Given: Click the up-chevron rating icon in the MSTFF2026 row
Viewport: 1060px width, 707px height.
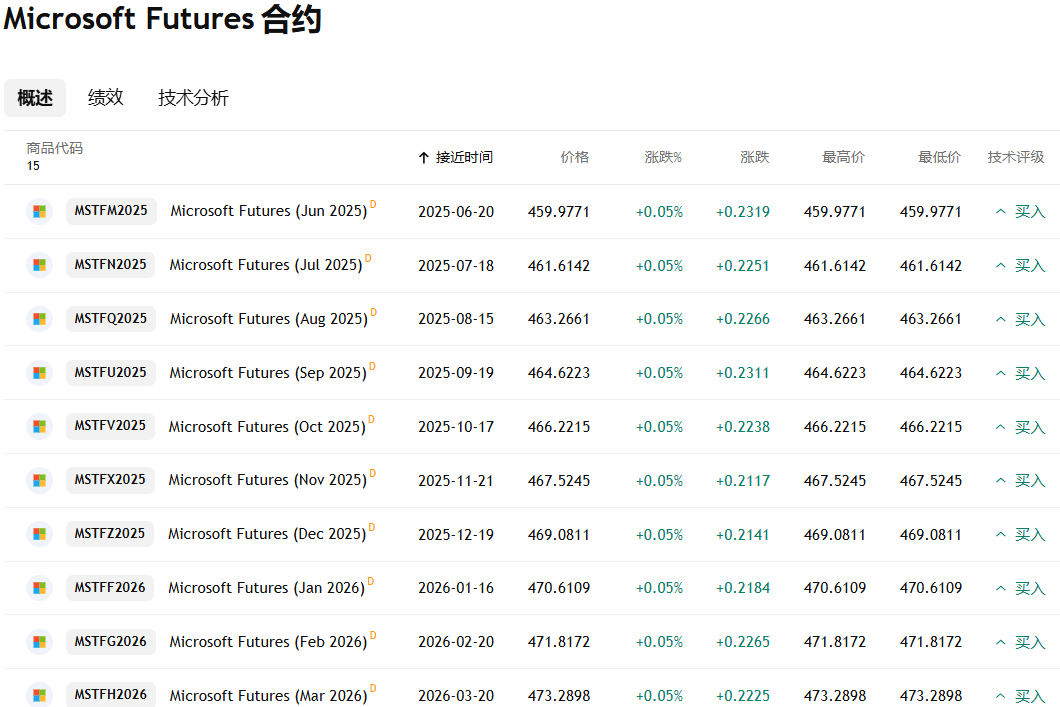Looking at the screenshot, I should pos(1001,588).
